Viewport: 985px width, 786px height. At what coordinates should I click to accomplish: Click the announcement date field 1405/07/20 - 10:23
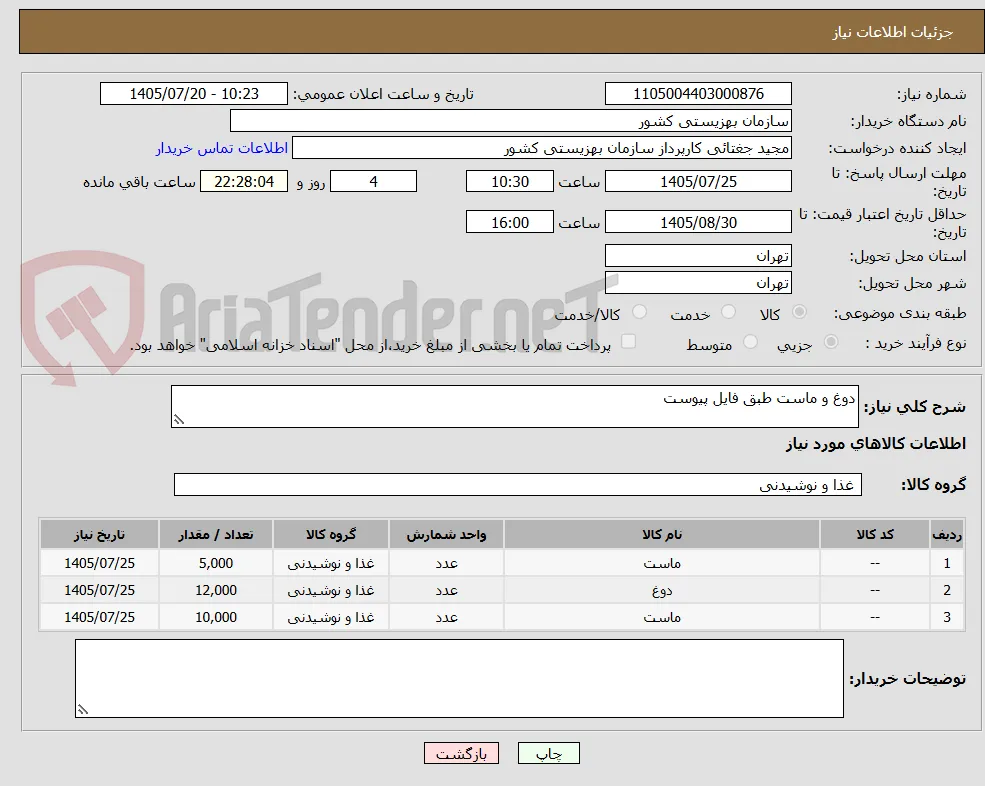(x=193, y=94)
